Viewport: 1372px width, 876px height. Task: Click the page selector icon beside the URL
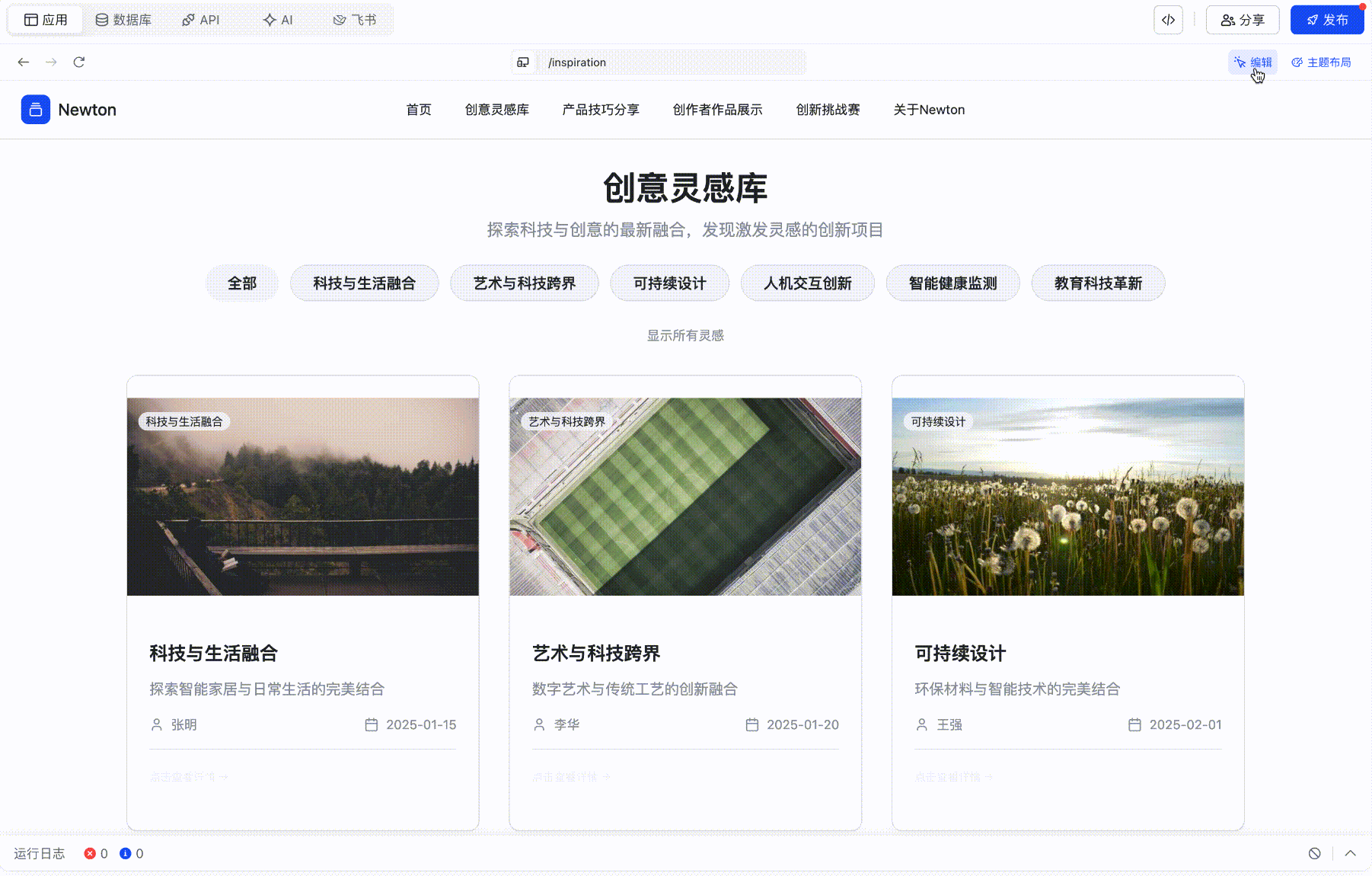pos(523,62)
